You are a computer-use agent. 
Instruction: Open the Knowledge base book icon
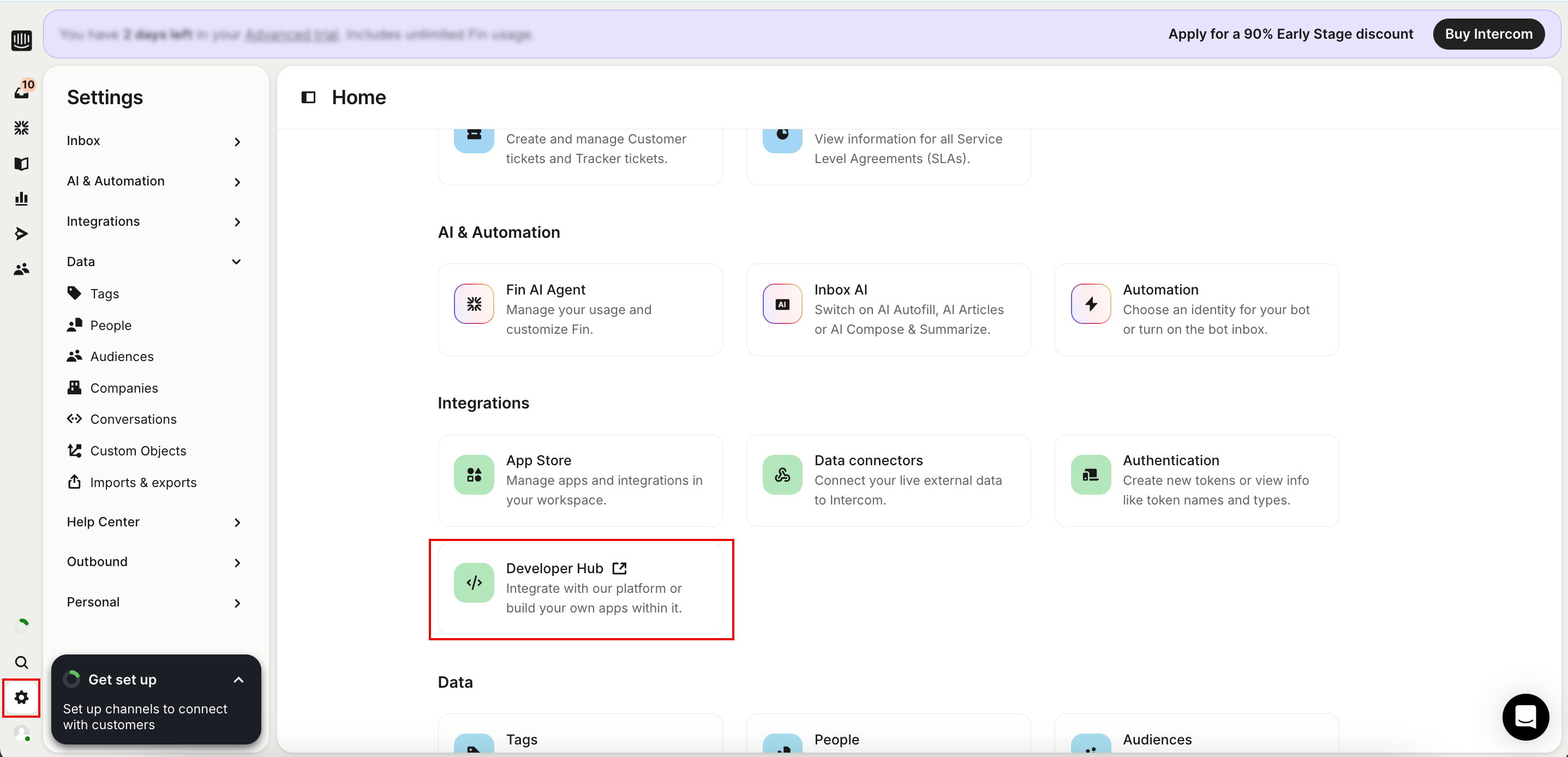click(22, 163)
